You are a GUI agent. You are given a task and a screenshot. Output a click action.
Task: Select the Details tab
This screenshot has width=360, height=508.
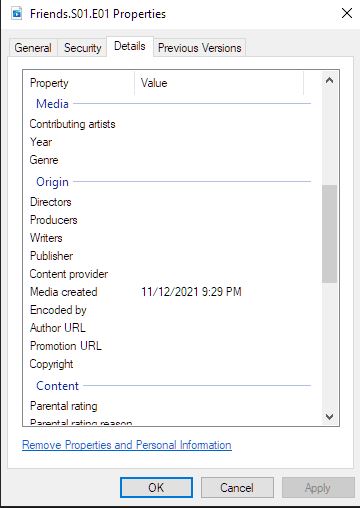[130, 46]
